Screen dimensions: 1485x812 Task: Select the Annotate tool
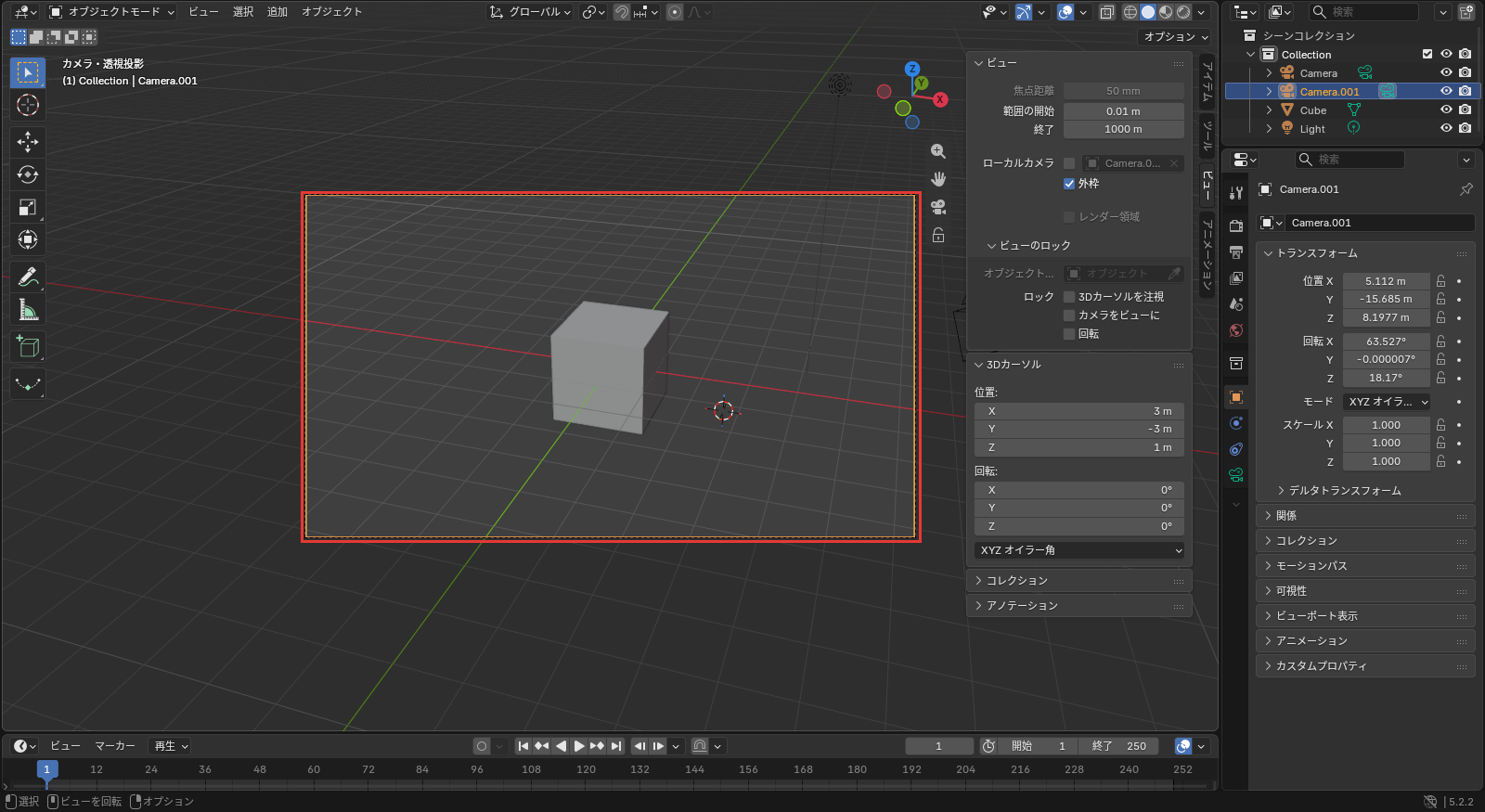[28, 277]
